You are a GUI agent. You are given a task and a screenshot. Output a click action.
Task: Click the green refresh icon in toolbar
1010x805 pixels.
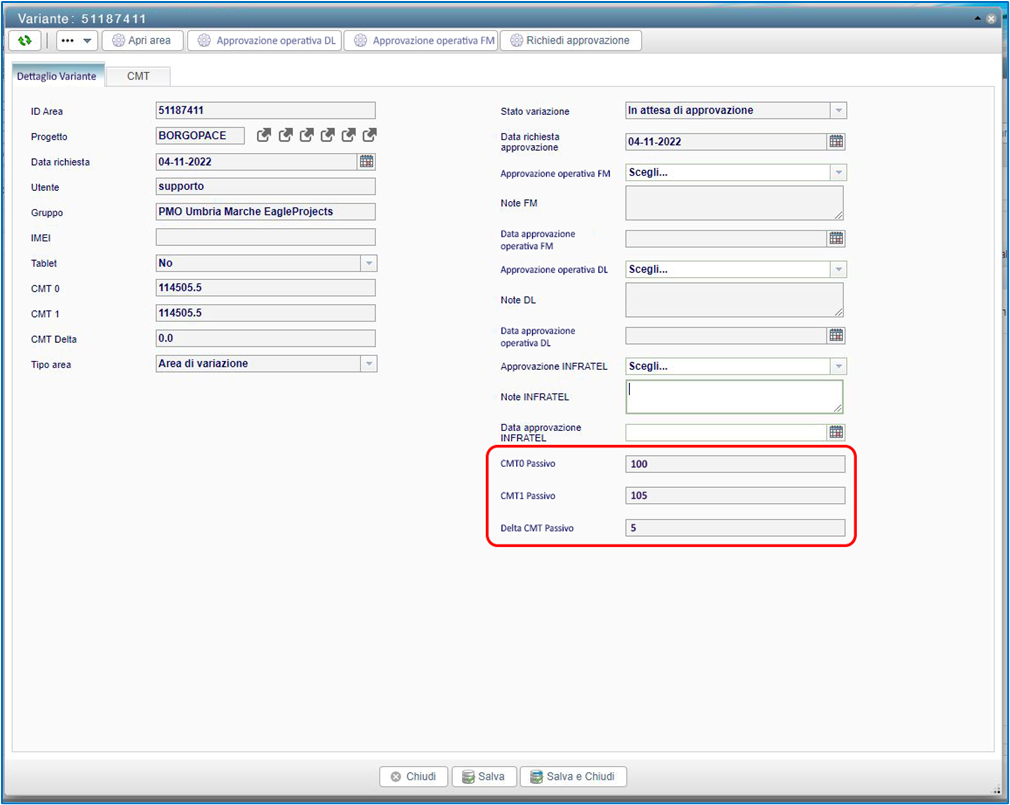click(x=25, y=41)
